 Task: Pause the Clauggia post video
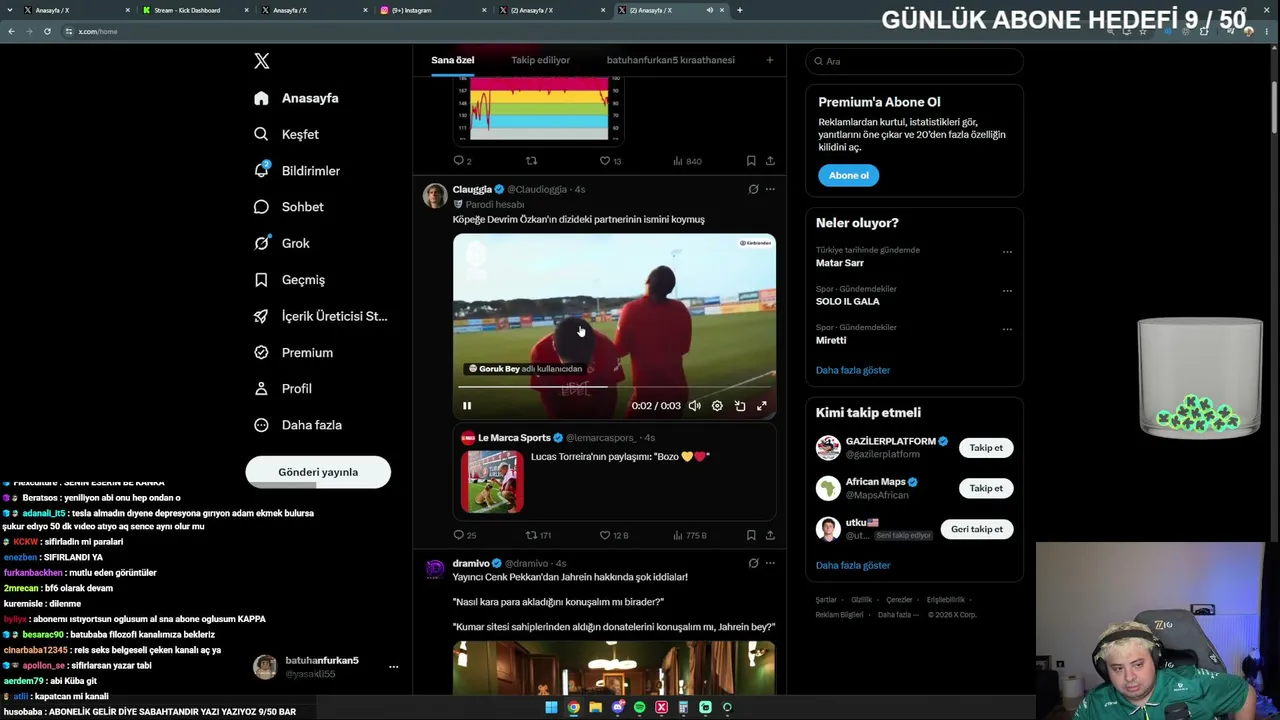467,406
